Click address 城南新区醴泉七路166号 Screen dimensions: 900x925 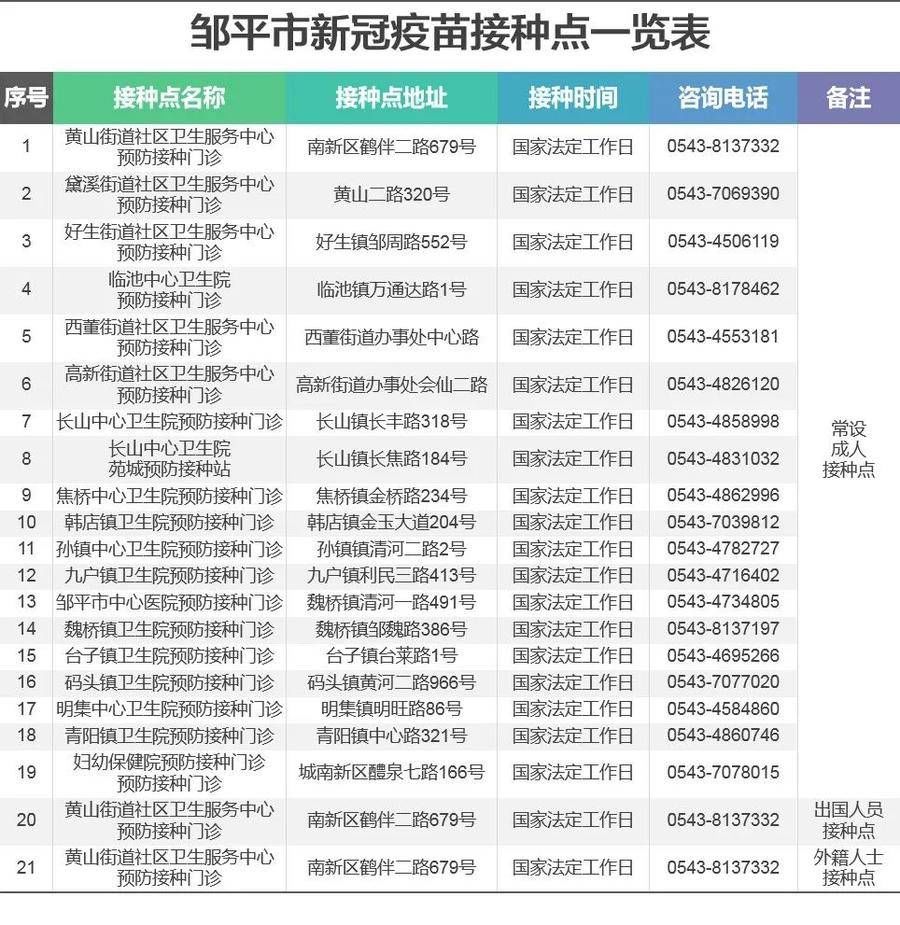(x=391, y=774)
